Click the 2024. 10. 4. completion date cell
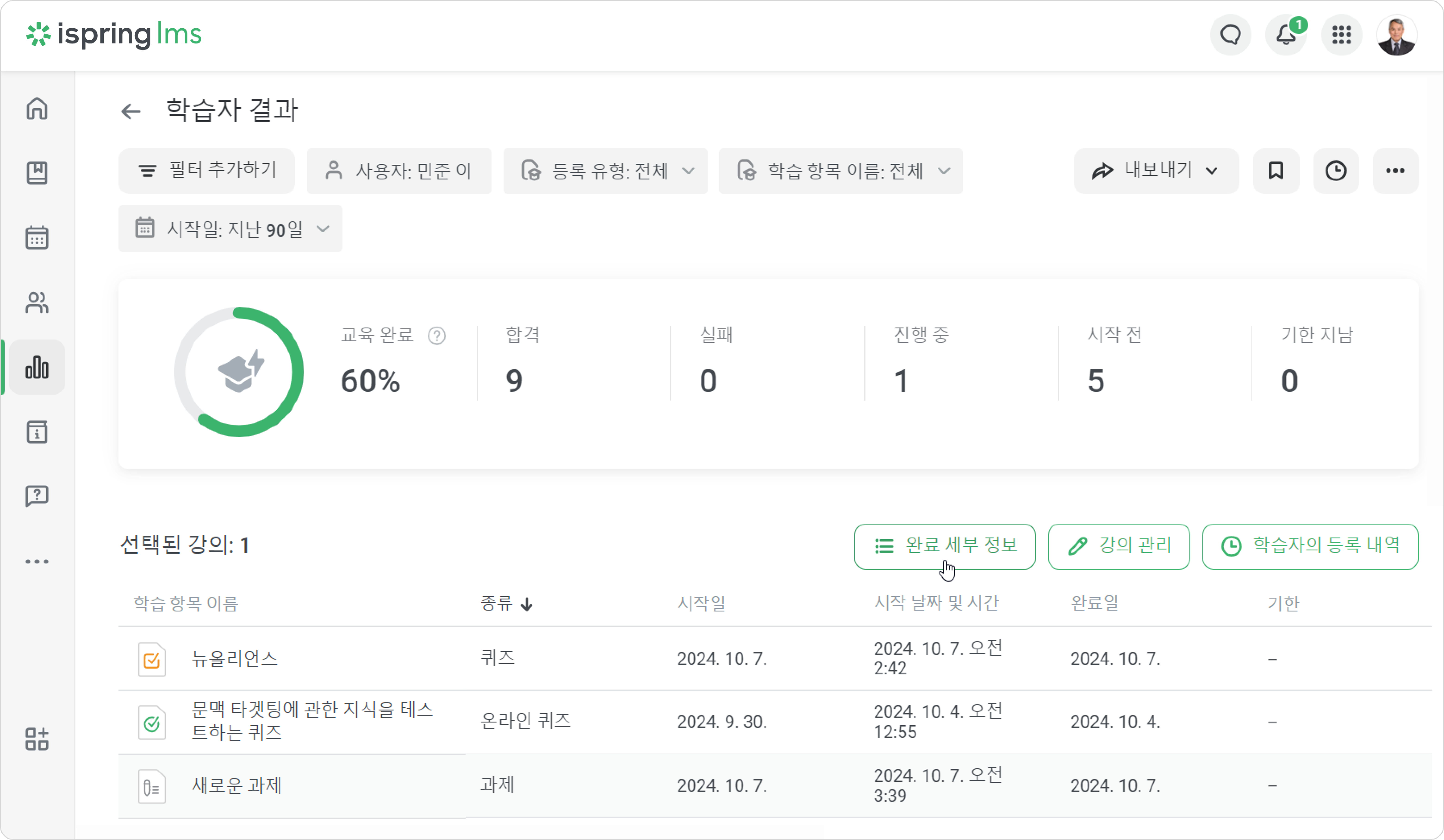The height and width of the screenshot is (840, 1444). click(1116, 722)
